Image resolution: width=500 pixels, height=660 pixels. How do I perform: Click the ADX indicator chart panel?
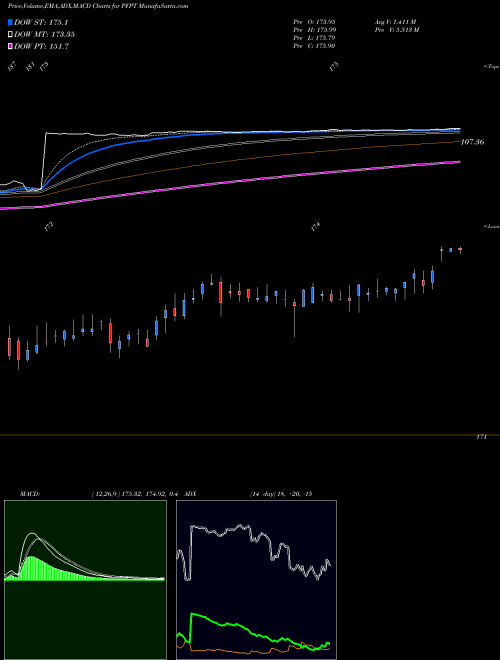(x=256, y=580)
